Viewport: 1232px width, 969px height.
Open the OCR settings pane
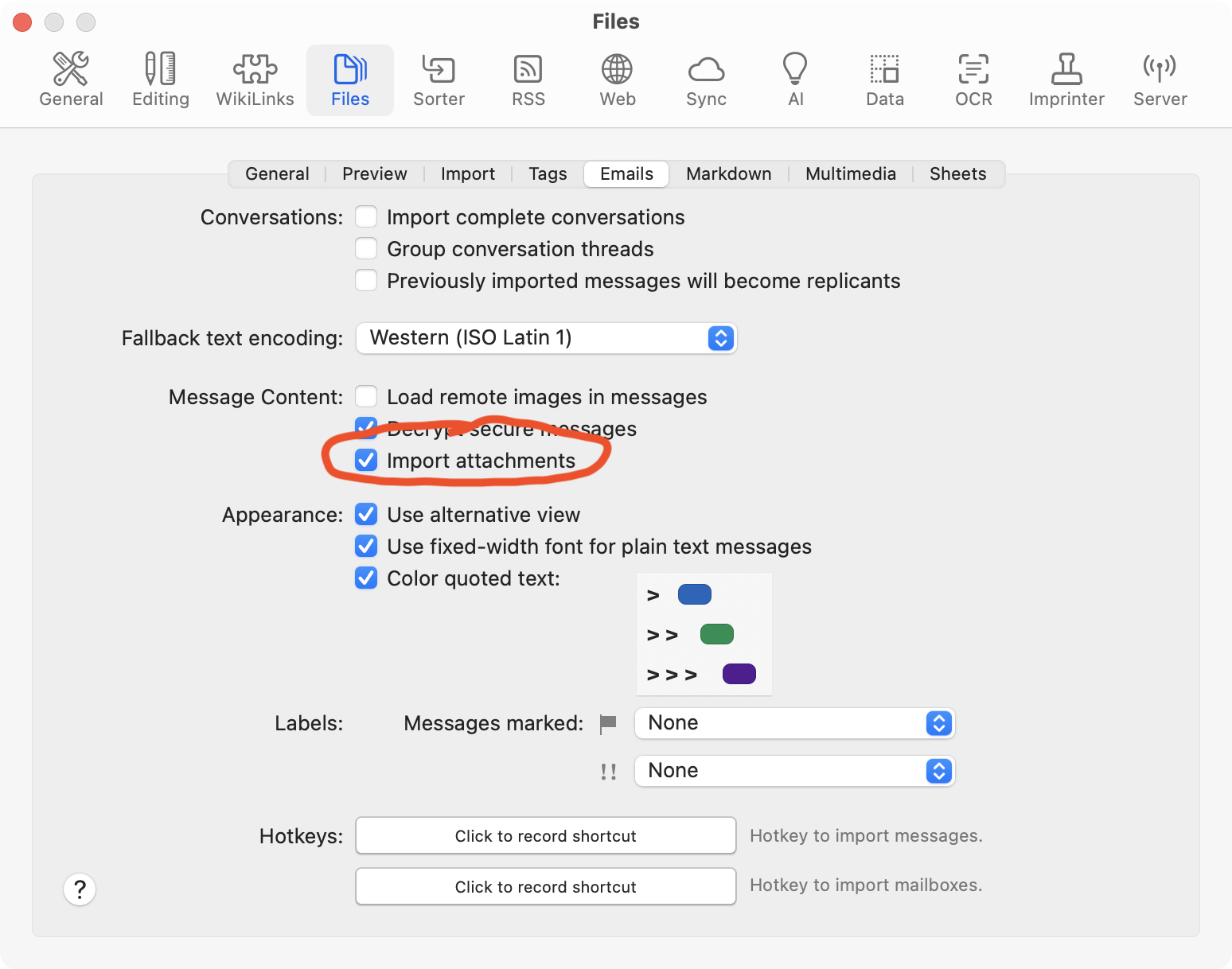tap(973, 80)
